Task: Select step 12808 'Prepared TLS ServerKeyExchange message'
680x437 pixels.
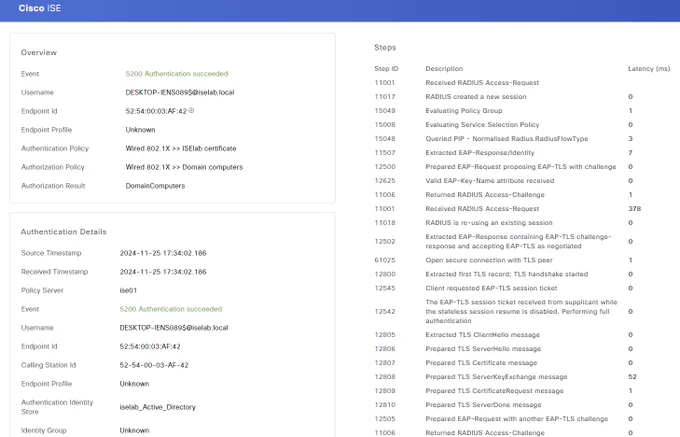Action: coord(496,377)
